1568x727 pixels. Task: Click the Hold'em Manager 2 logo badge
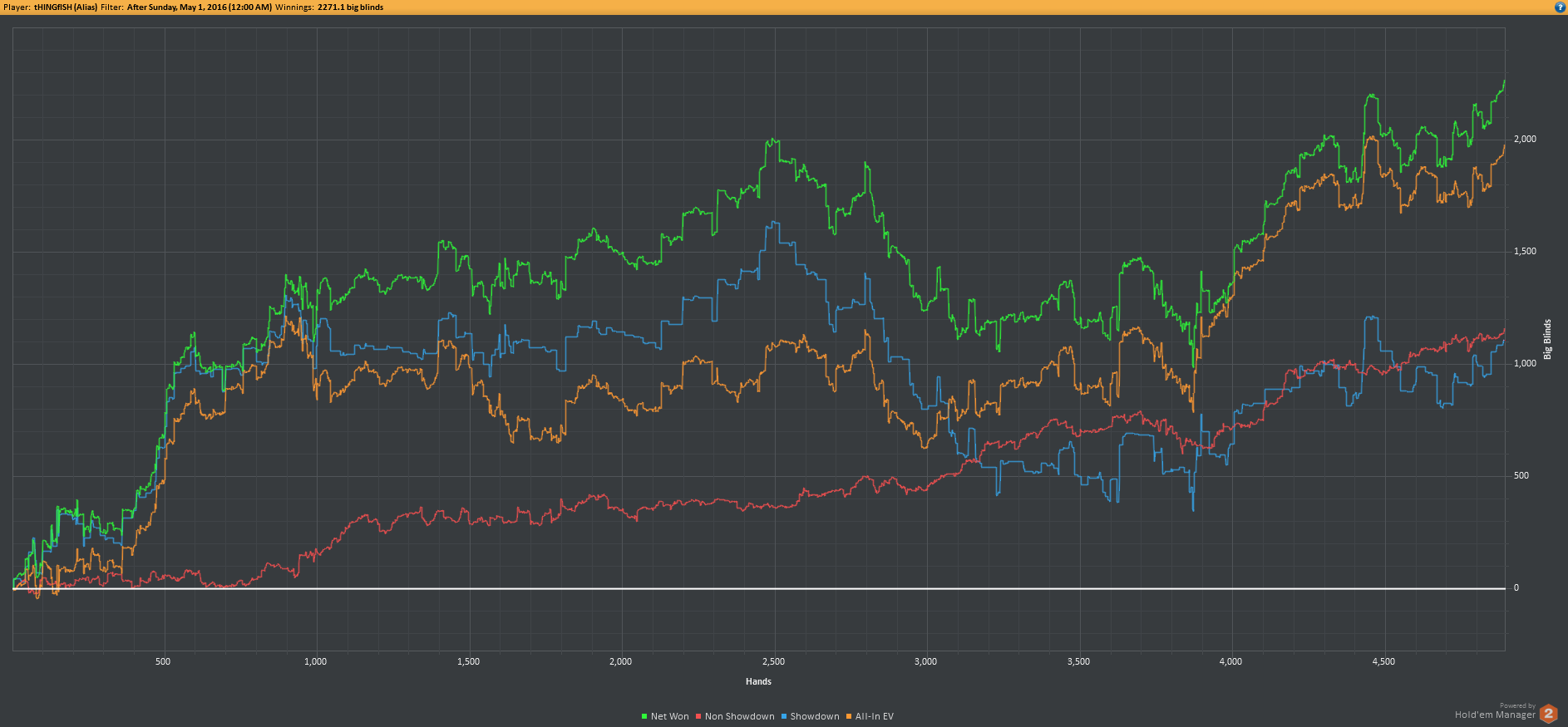[x=1548, y=714]
